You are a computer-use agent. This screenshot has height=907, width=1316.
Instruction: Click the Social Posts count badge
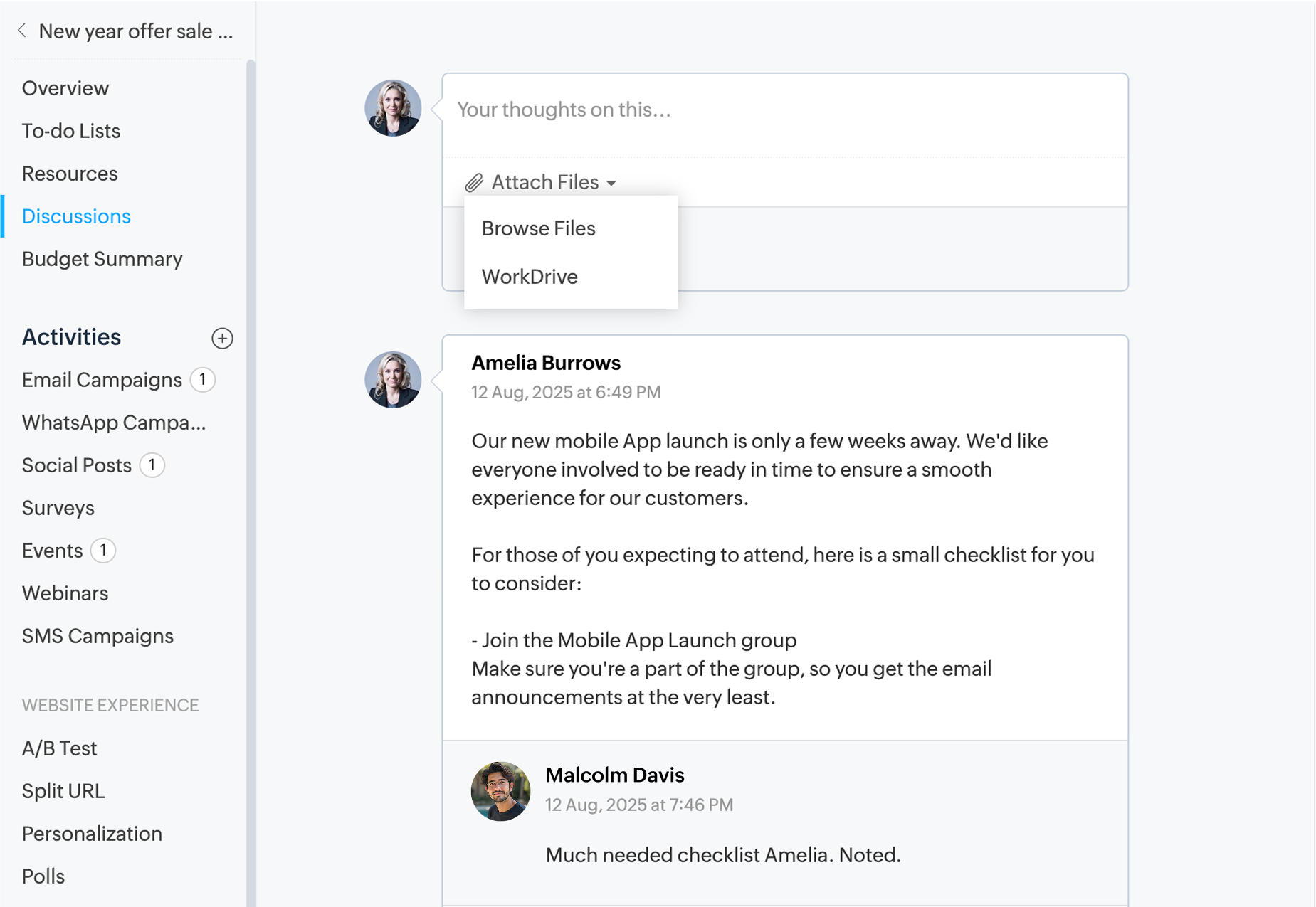152,465
